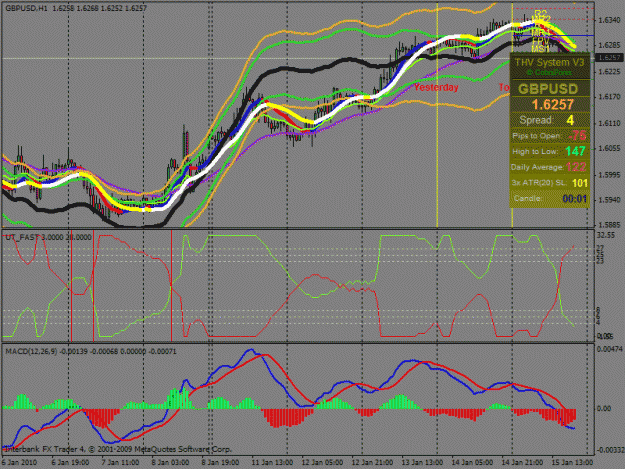Click the 8 Jan 03:00 time label
The image size is (625, 469).
tap(170, 463)
